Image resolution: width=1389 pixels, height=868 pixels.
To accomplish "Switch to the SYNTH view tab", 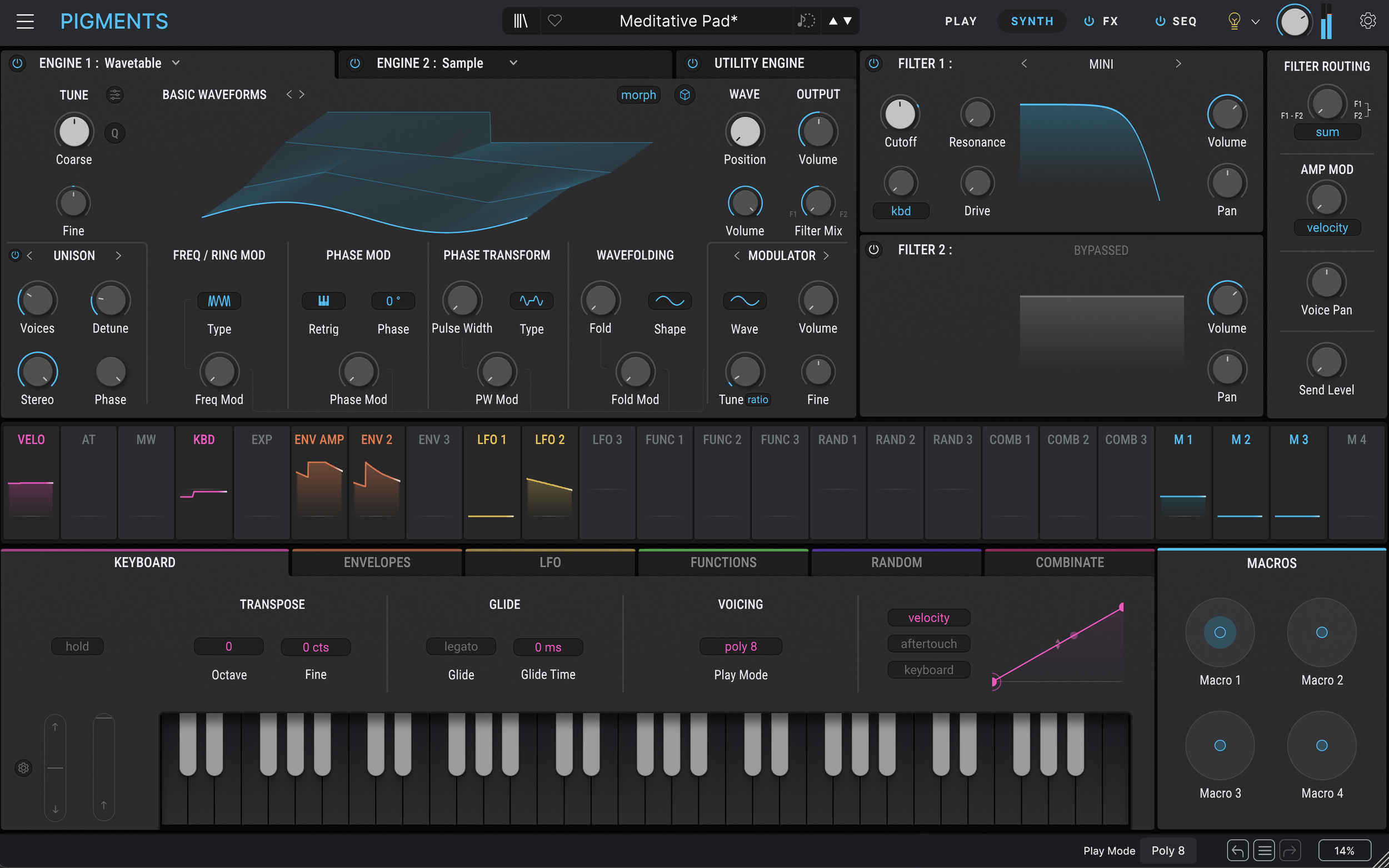I will point(1032,21).
